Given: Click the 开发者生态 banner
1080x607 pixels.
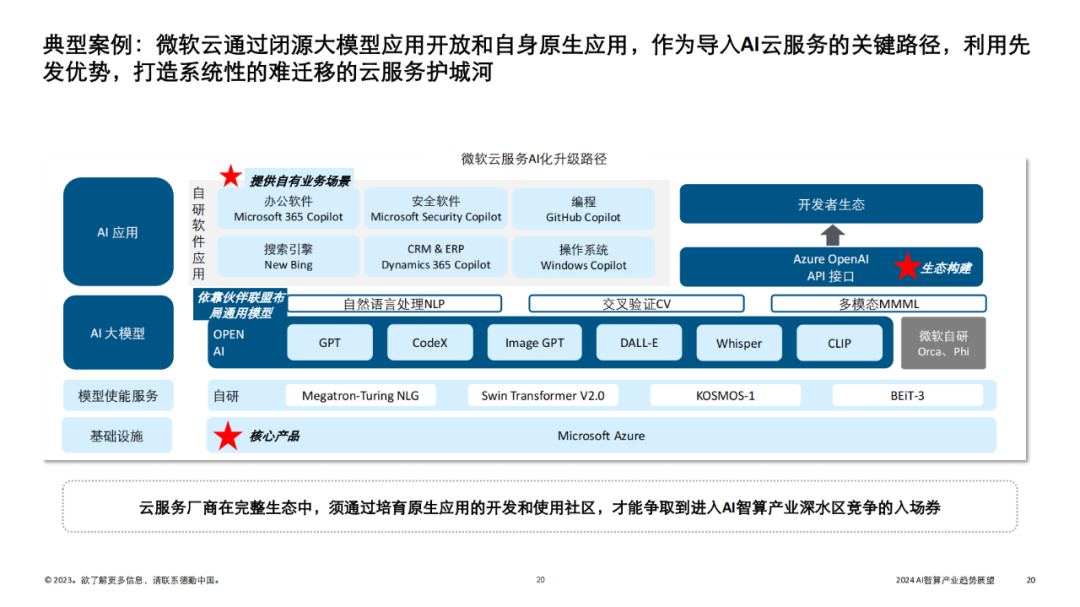Looking at the screenshot, I should click(830, 203).
